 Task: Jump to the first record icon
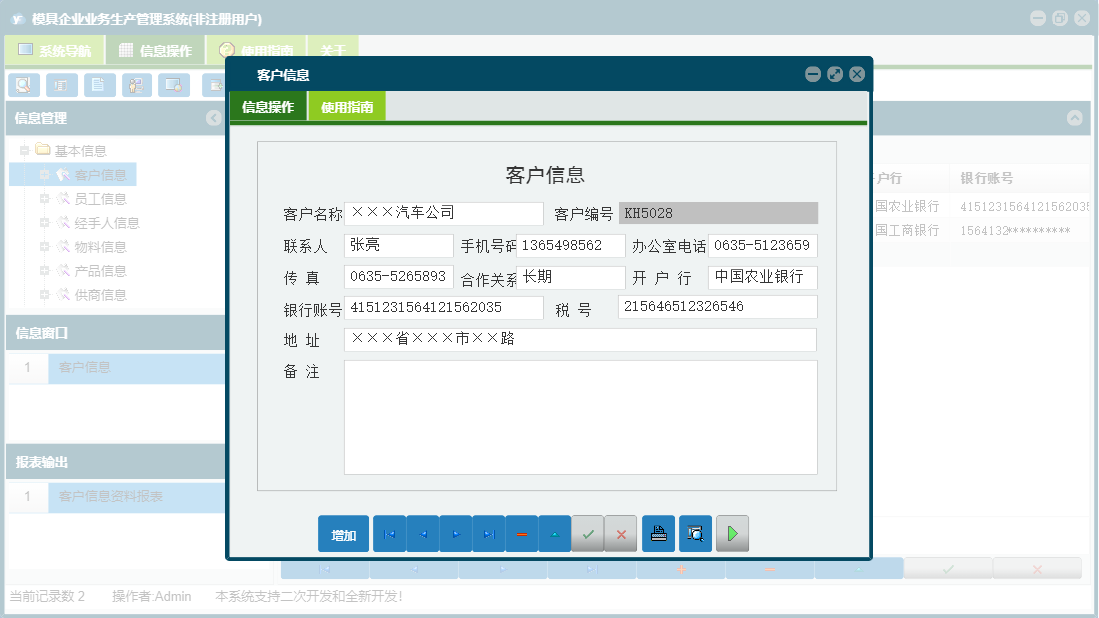(389, 533)
